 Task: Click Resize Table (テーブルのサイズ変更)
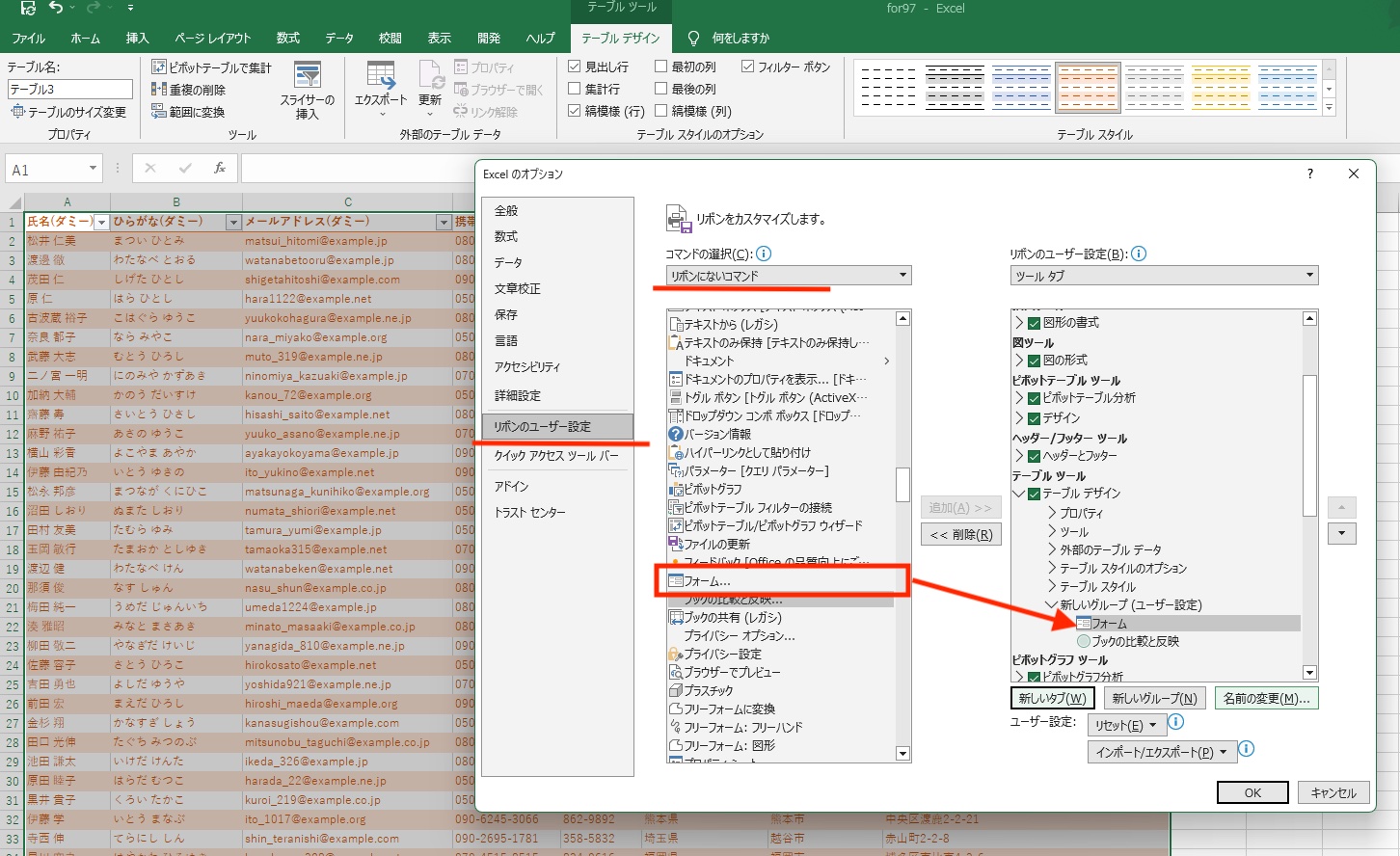(68, 112)
